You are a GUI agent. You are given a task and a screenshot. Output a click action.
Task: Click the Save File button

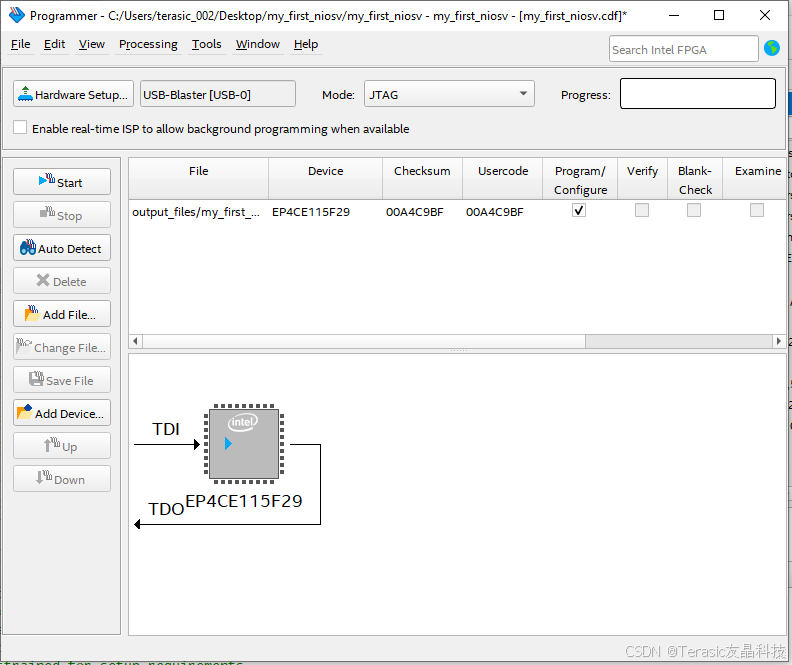click(62, 380)
